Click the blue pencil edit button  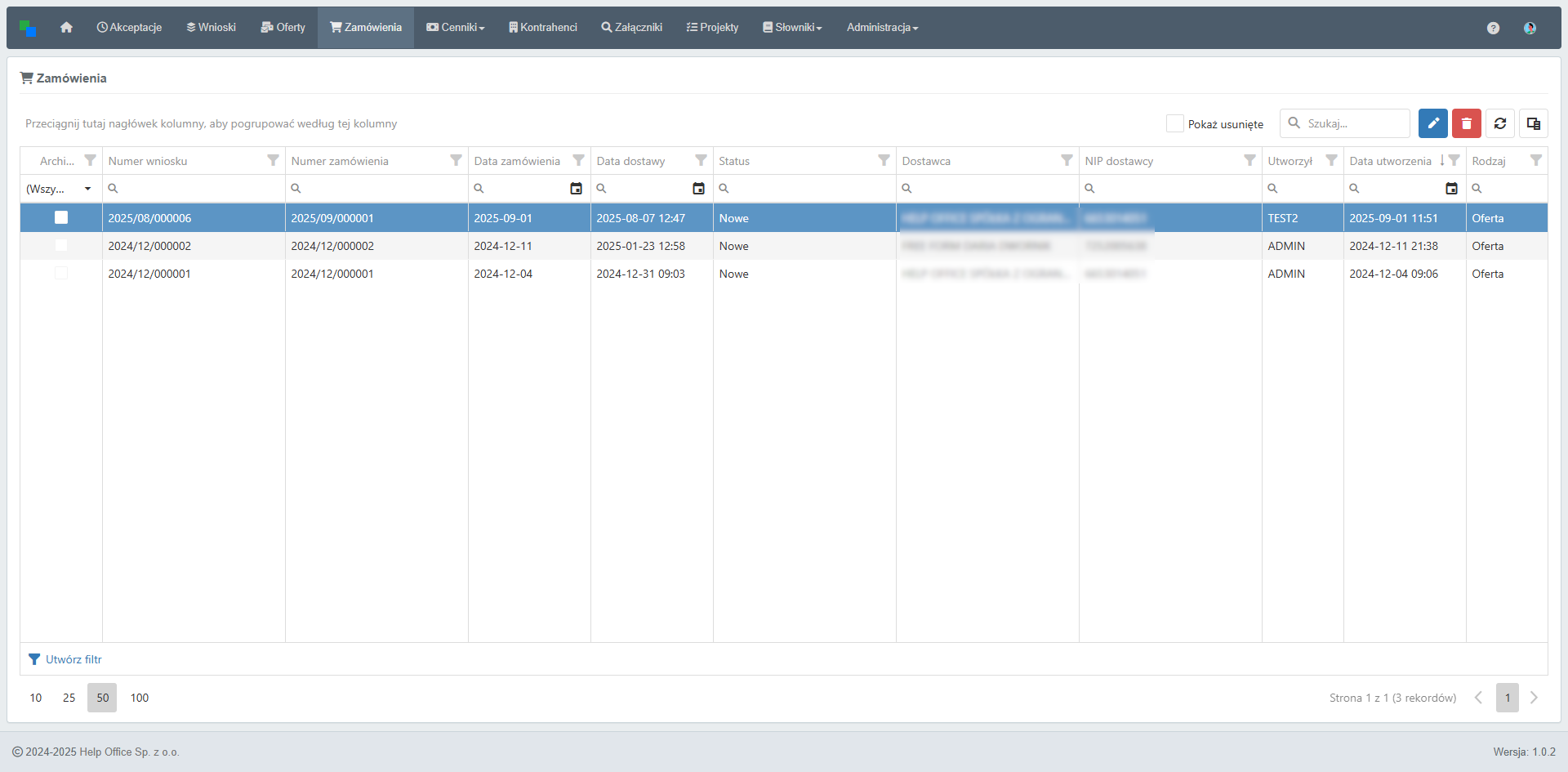(1432, 123)
